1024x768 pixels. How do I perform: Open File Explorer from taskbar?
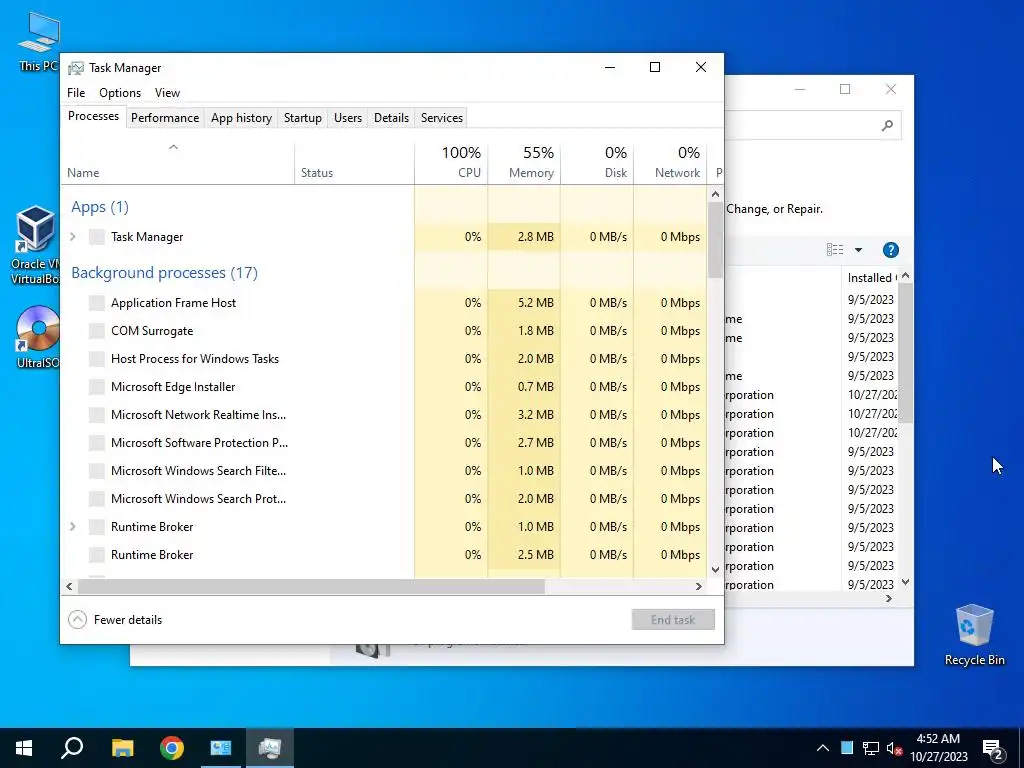(x=122, y=748)
